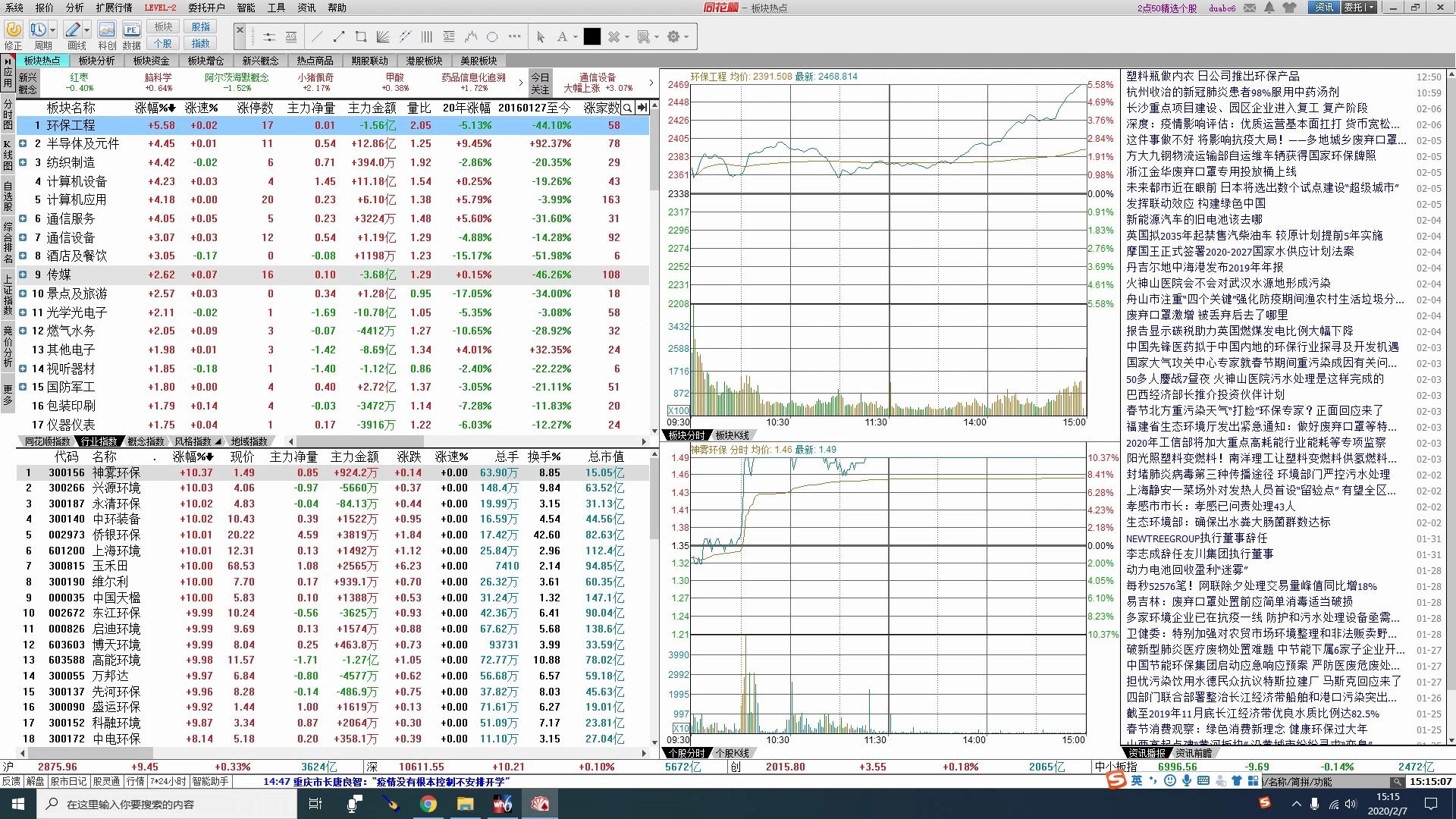Image resolution: width=1456 pixels, height=819 pixels.
Task: Select the 概念指数 tab
Action: (x=146, y=441)
